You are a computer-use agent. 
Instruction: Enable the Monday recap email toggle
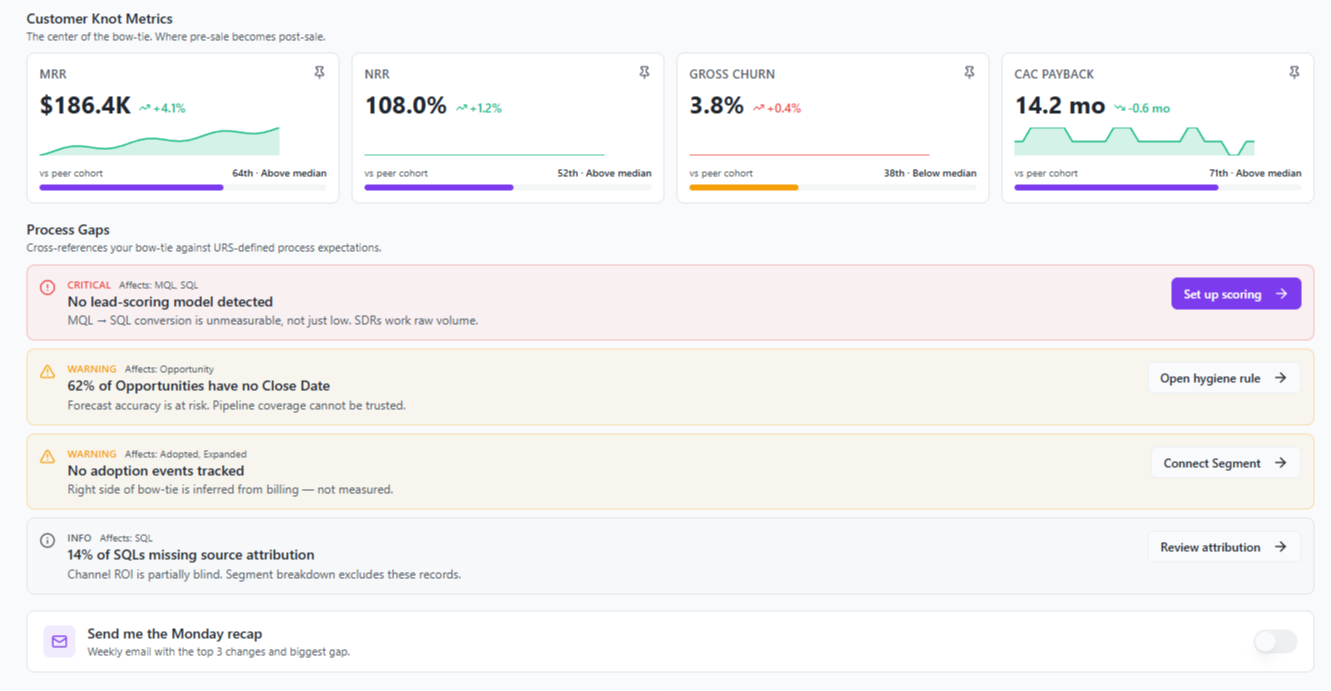1275,641
